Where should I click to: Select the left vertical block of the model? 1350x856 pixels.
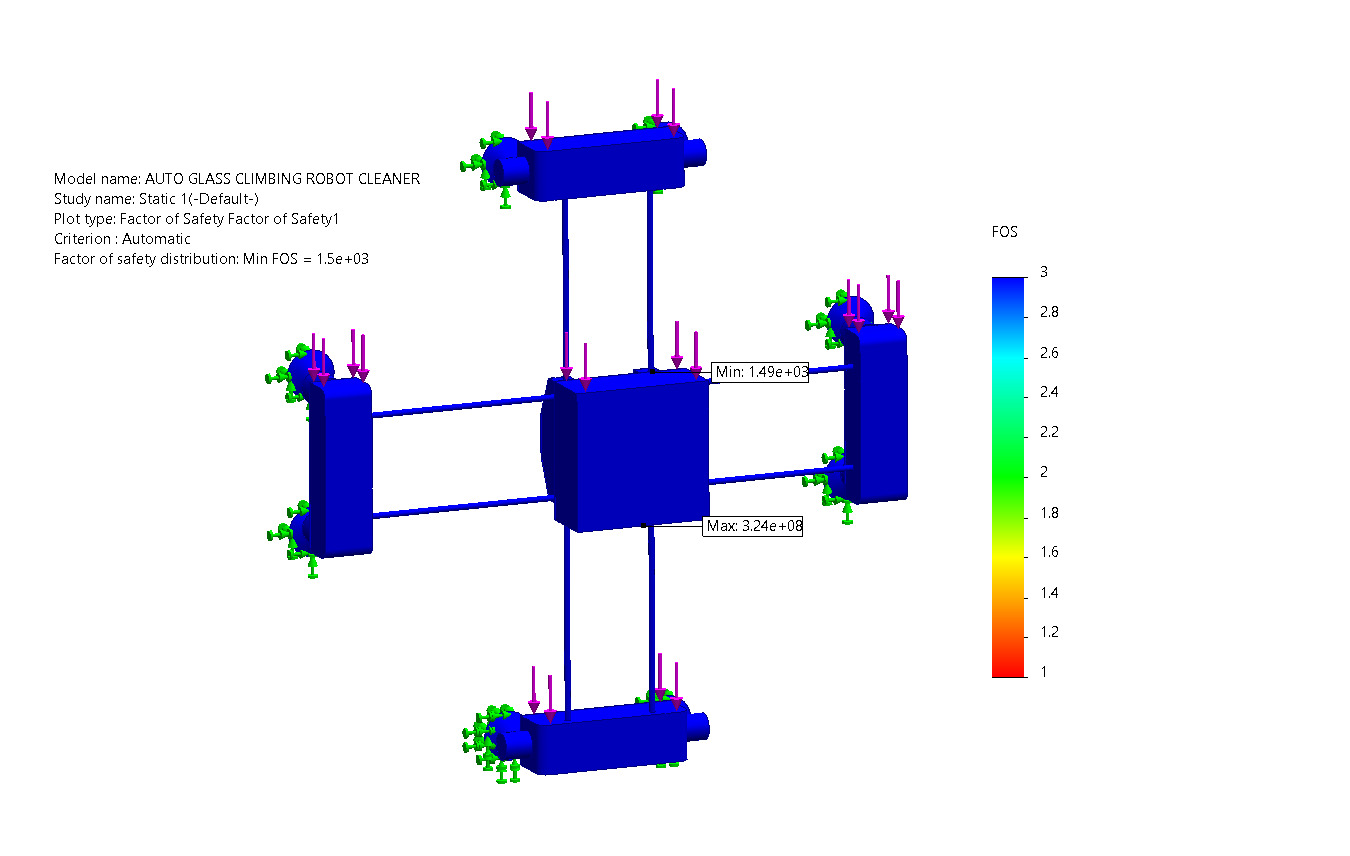pyautogui.click(x=341, y=468)
